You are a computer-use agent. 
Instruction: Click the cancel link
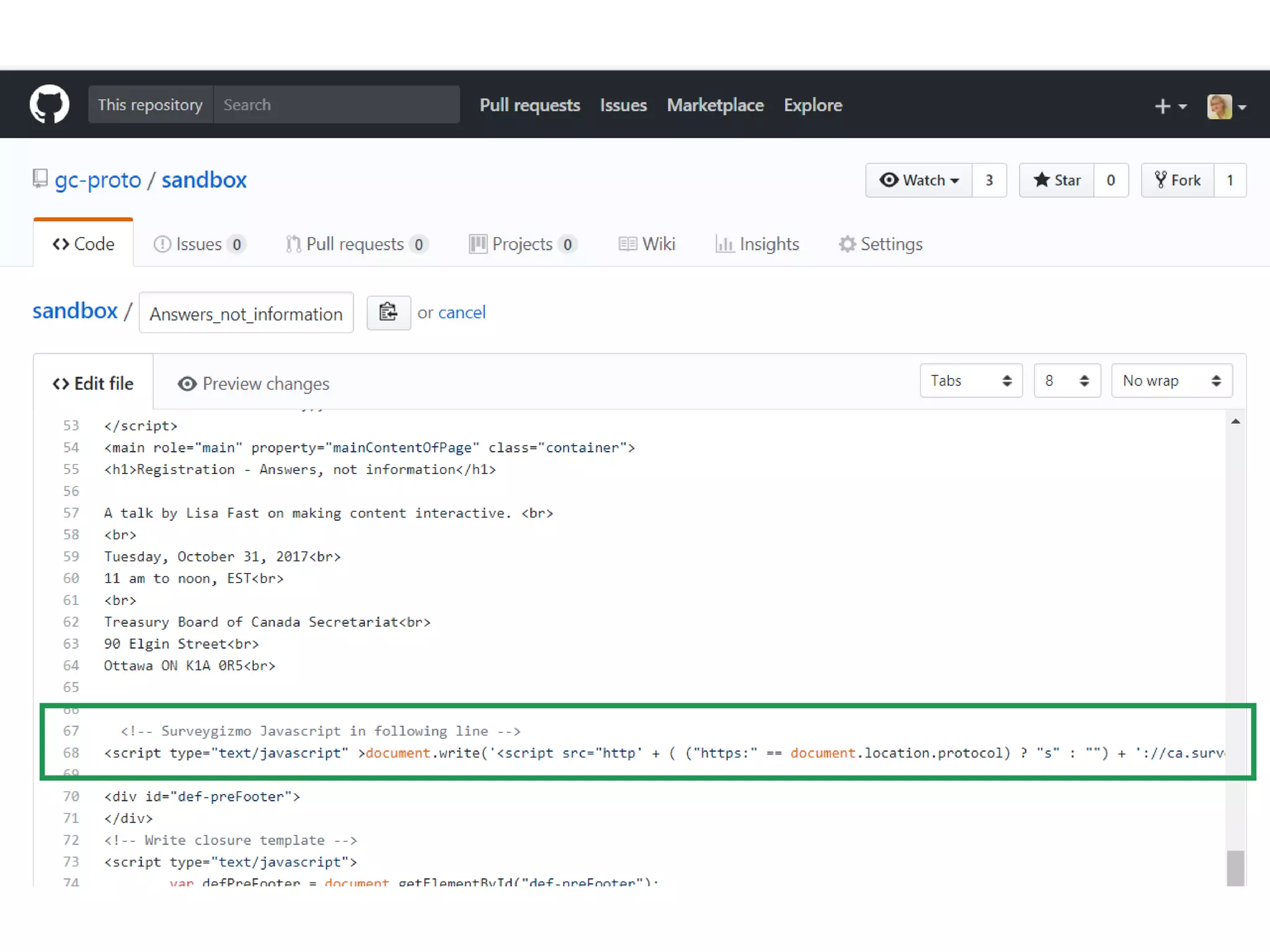[461, 312]
